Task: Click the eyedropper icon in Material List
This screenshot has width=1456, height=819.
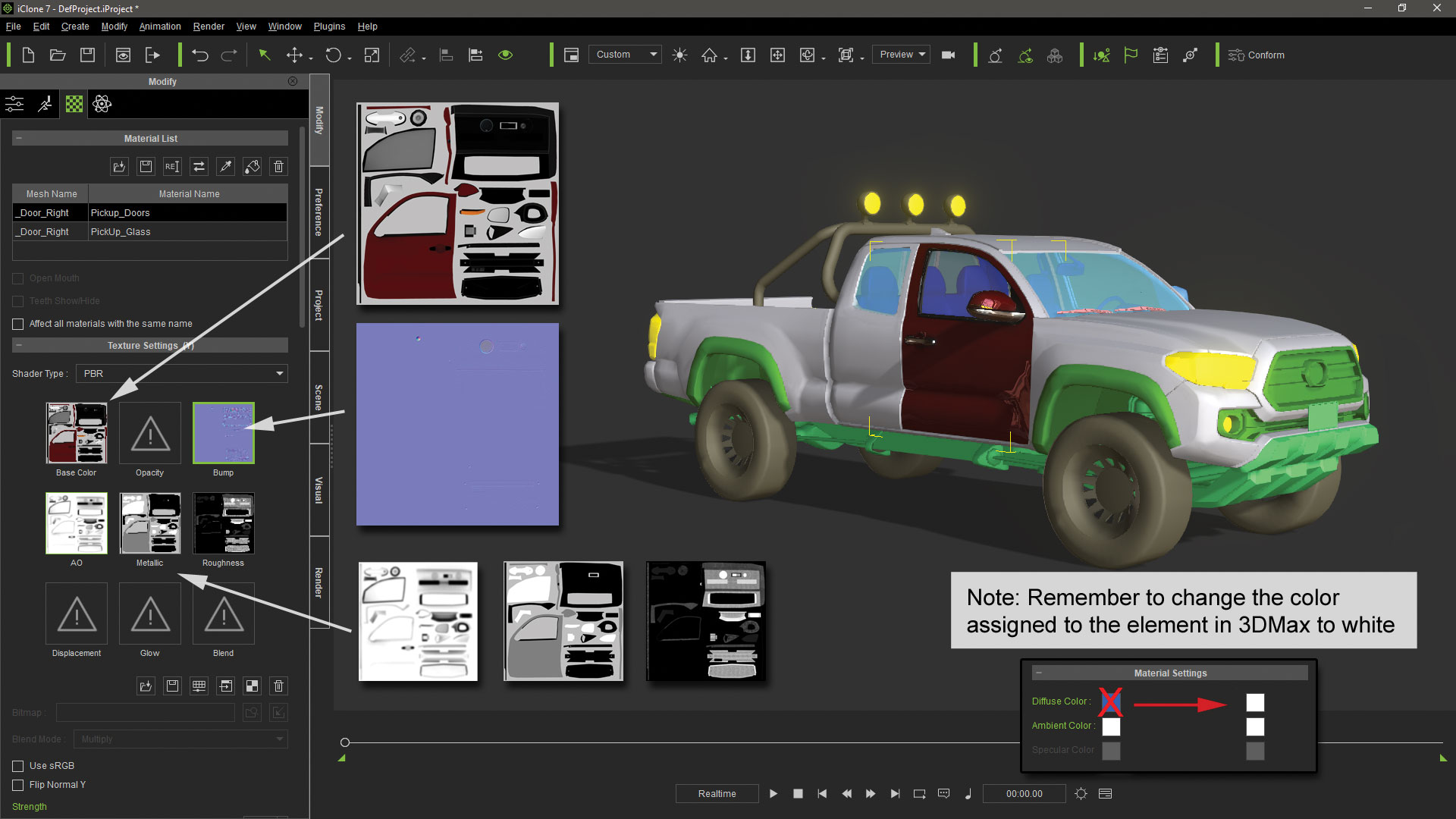Action: pyautogui.click(x=225, y=166)
